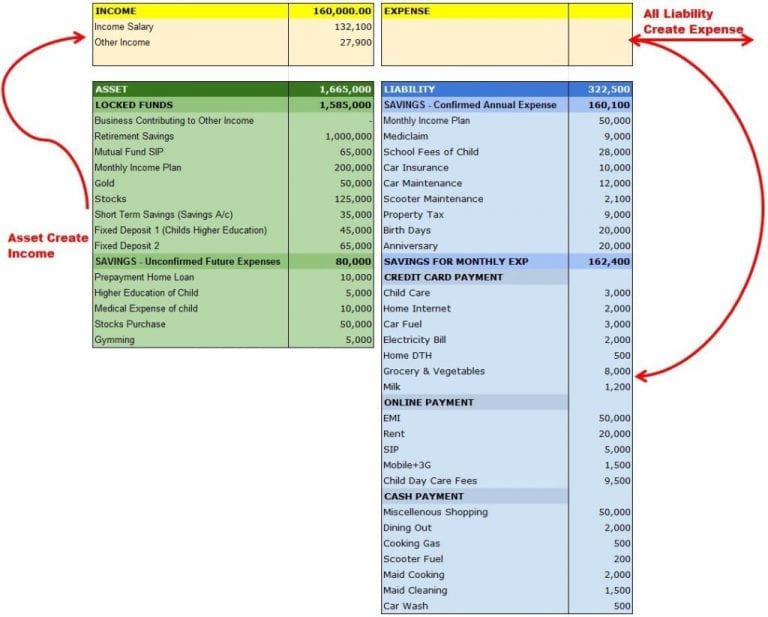Select the School Fees of Child cell
768x617 pixels.
pyautogui.click(x=430, y=152)
